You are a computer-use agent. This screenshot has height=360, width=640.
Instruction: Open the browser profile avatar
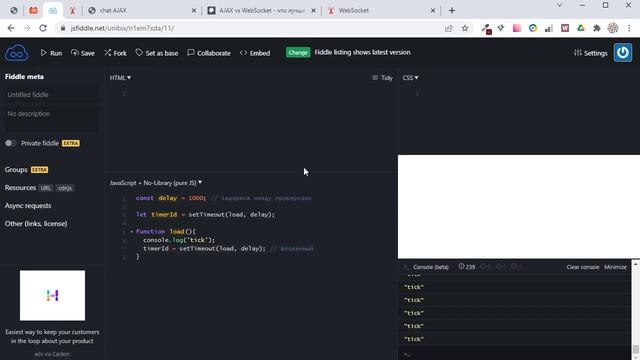[x=613, y=28]
